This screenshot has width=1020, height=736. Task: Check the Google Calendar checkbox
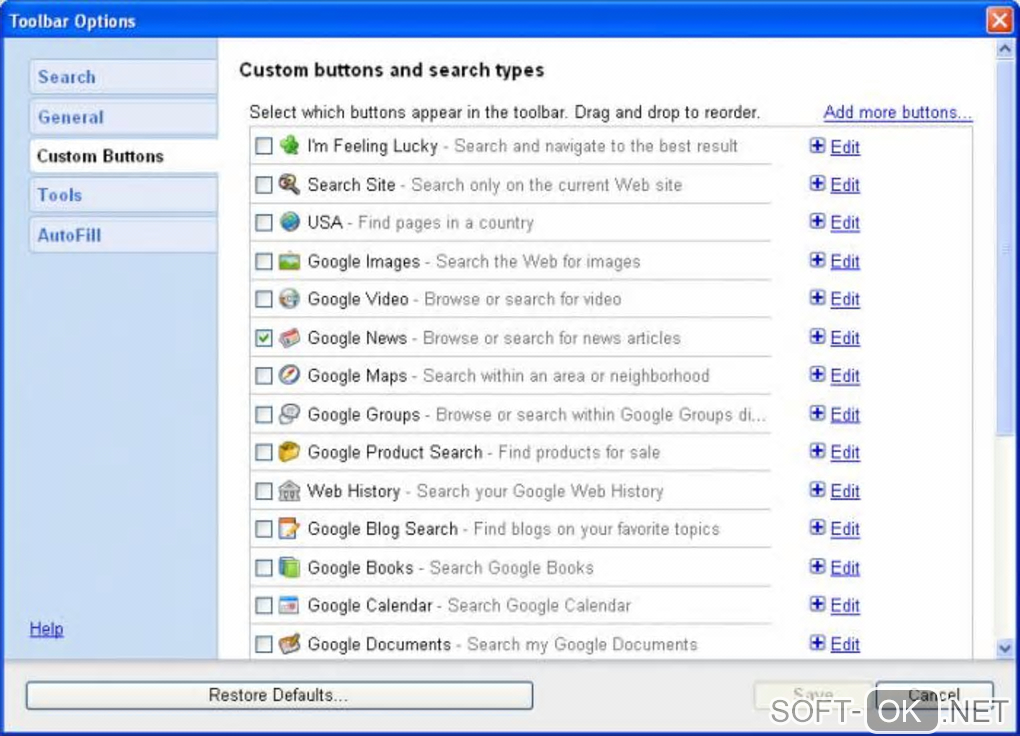pos(263,606)
